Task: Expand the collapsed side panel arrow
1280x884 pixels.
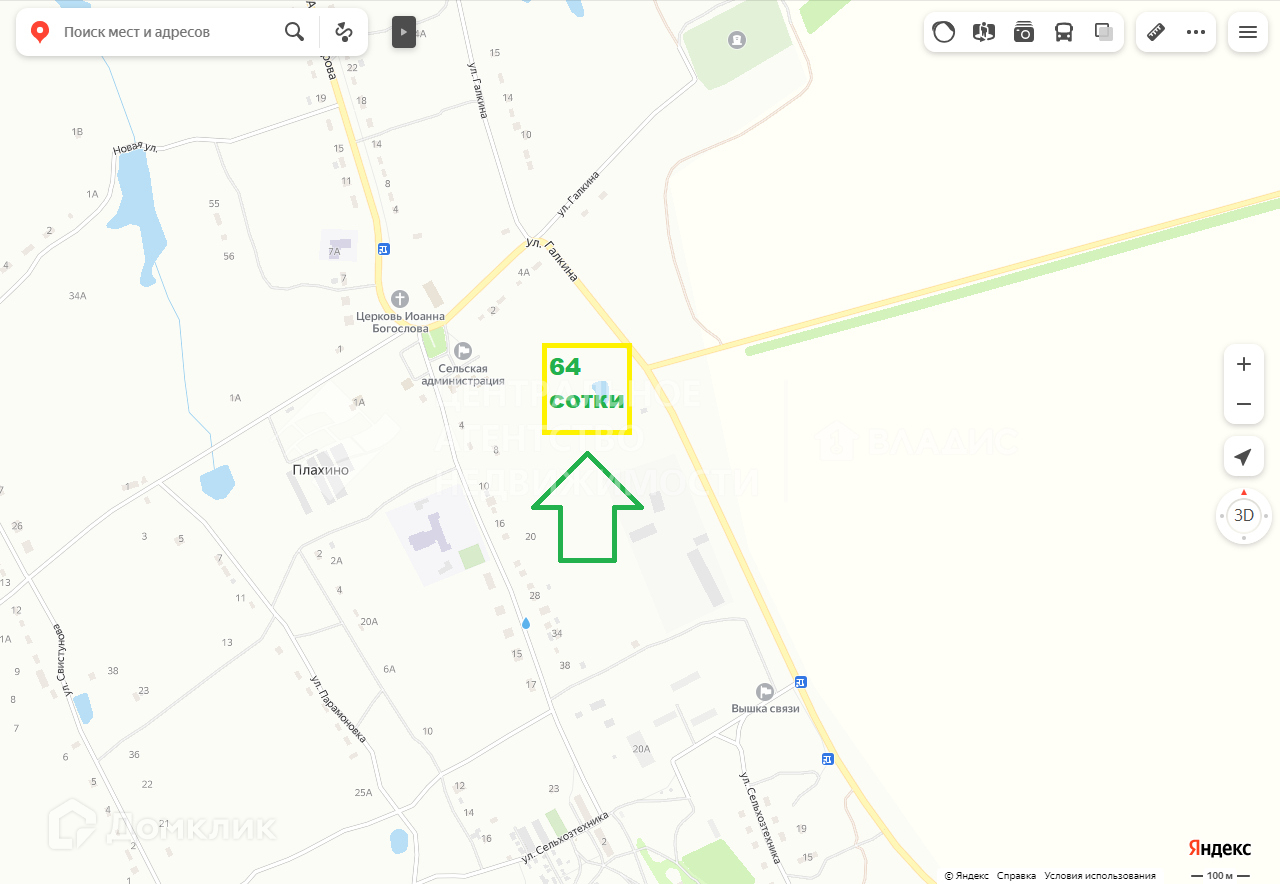Action: click(x=404, y=32)
